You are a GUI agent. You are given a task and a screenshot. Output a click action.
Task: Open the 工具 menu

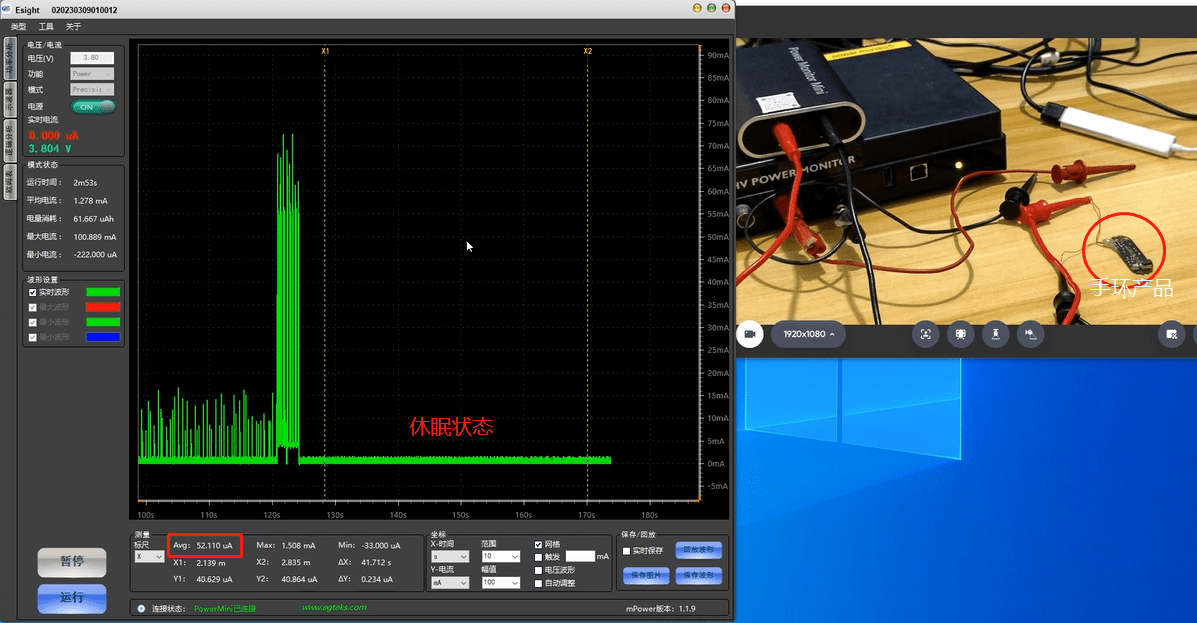click(45, 27)
